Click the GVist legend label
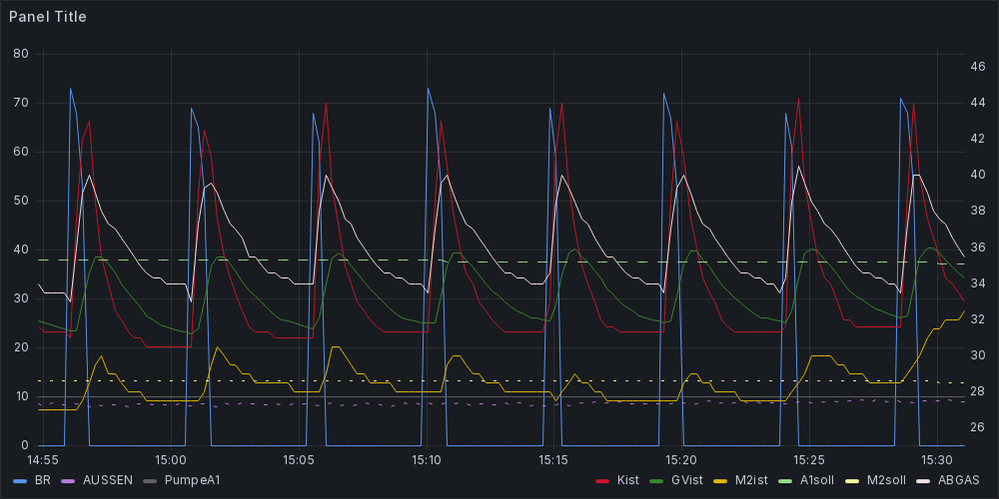This screenshot has width=999, height=499. 686,480
